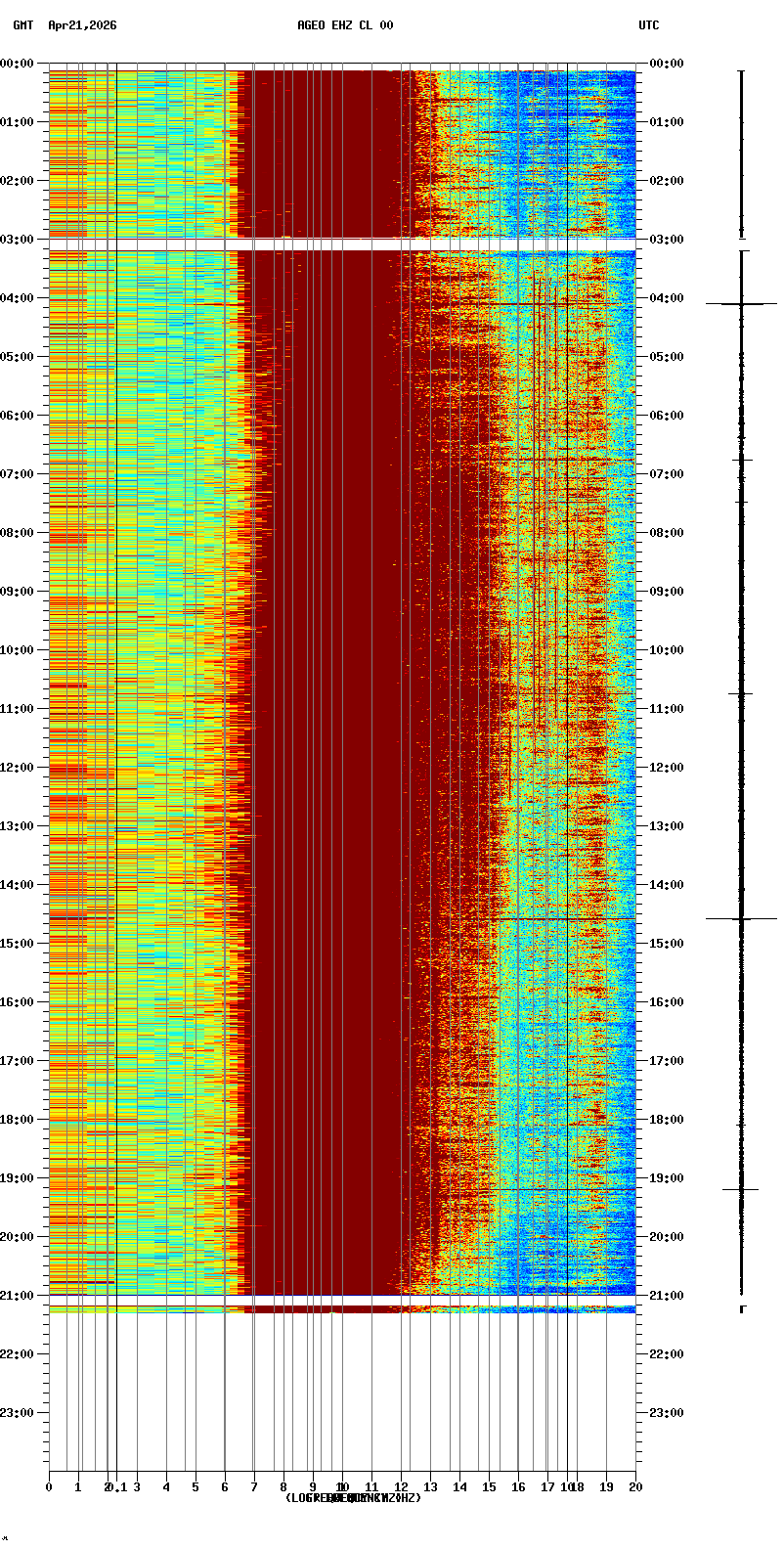Click the large seismogram spike just after 04:00
This screenshot has width=784, height=1549.
741,304
